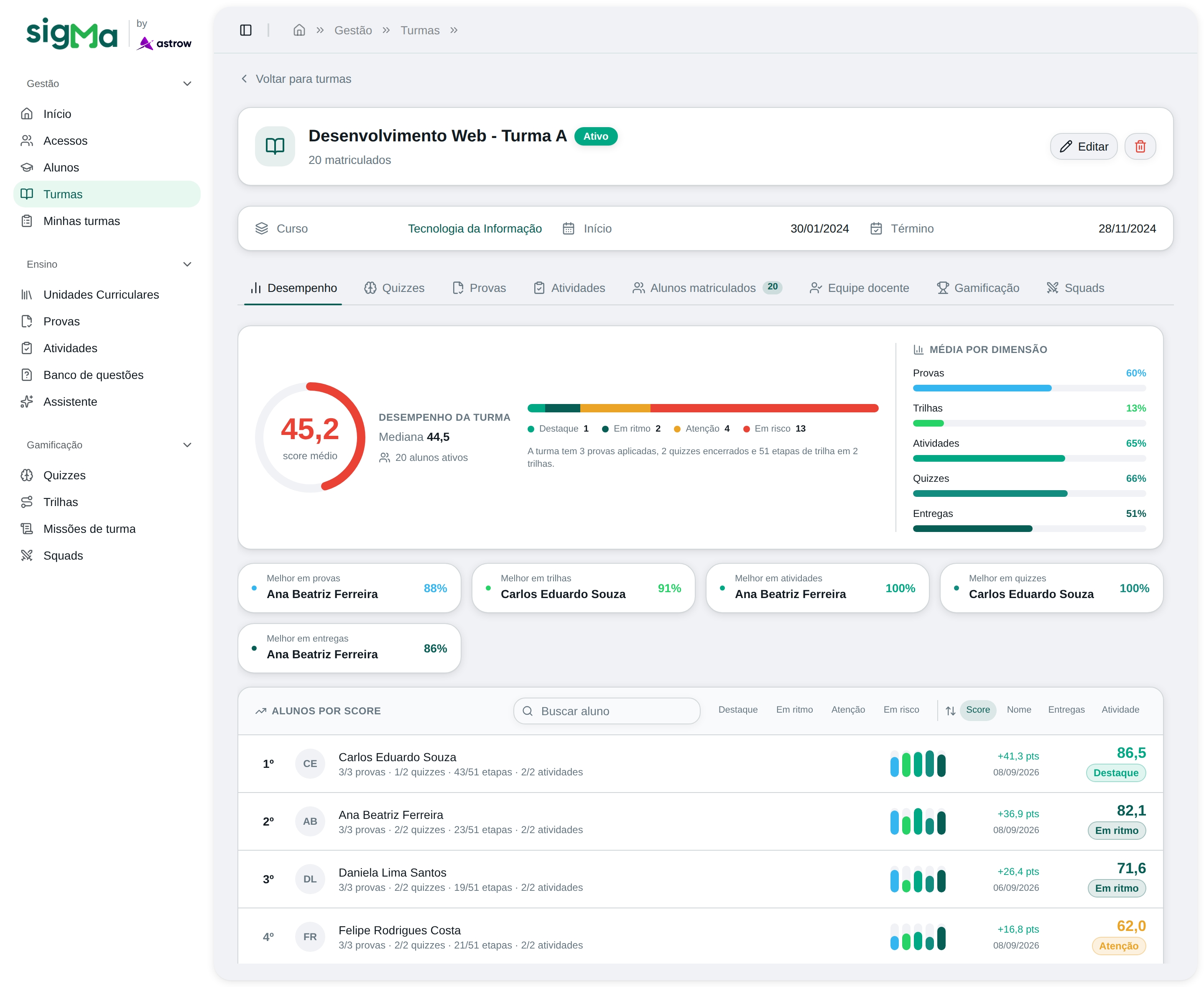The height and width of the screenshot is (987, 1204).
Task: Filter students by Em ritmo
Action: pyautogui.click(x=794, y=710)
